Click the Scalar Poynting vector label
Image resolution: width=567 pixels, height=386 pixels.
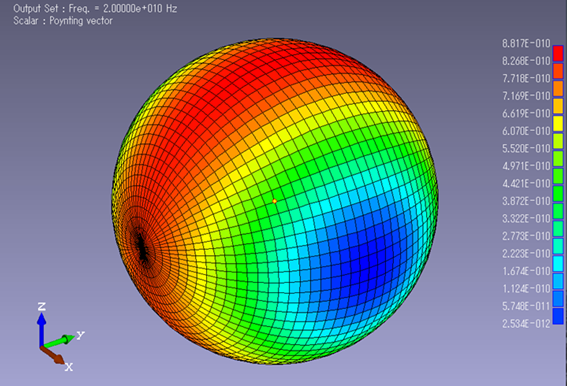[x=63, y=21]
